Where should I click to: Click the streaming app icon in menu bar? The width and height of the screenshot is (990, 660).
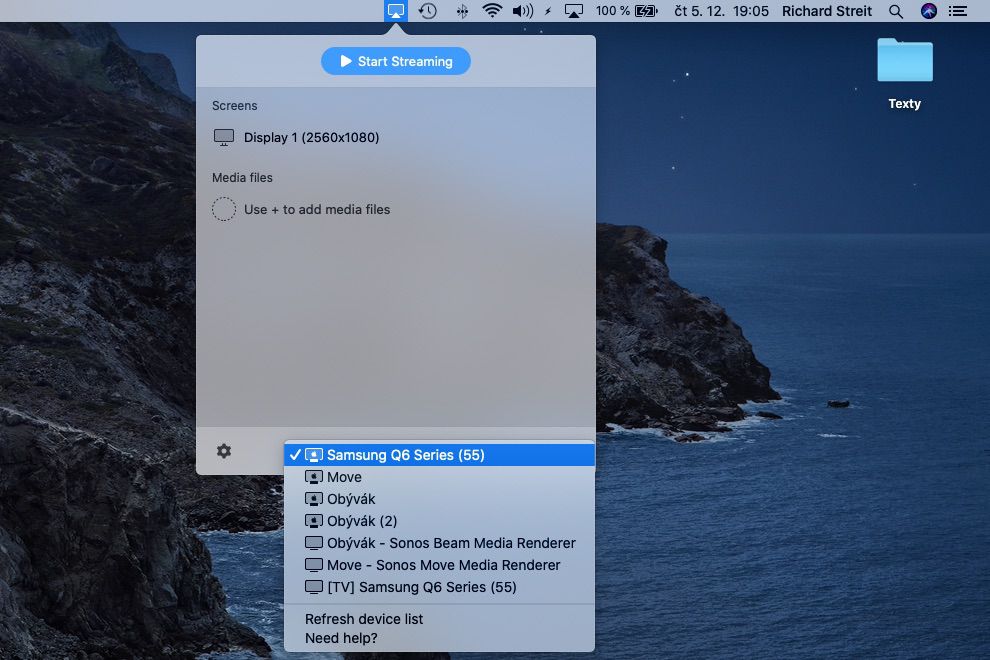(x=396, y=11)
